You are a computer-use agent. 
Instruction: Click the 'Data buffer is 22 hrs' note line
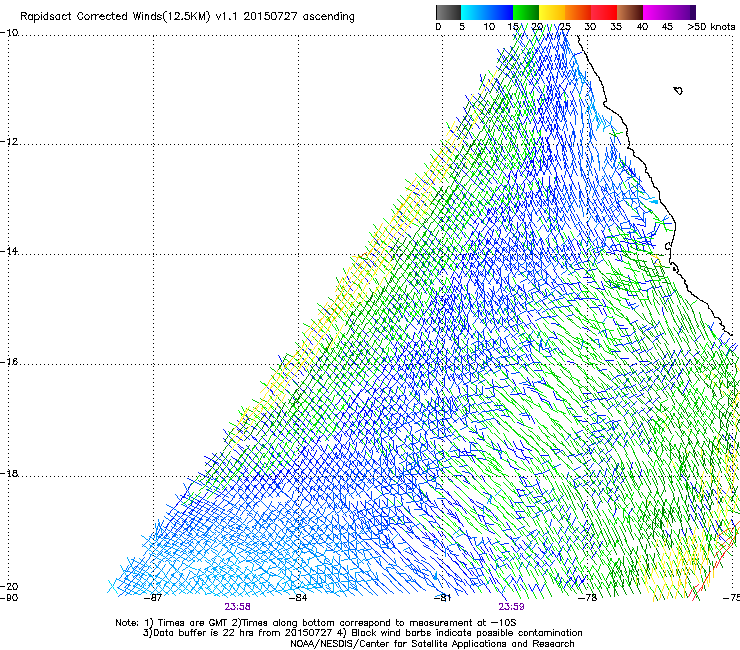[x=362, y=633]
